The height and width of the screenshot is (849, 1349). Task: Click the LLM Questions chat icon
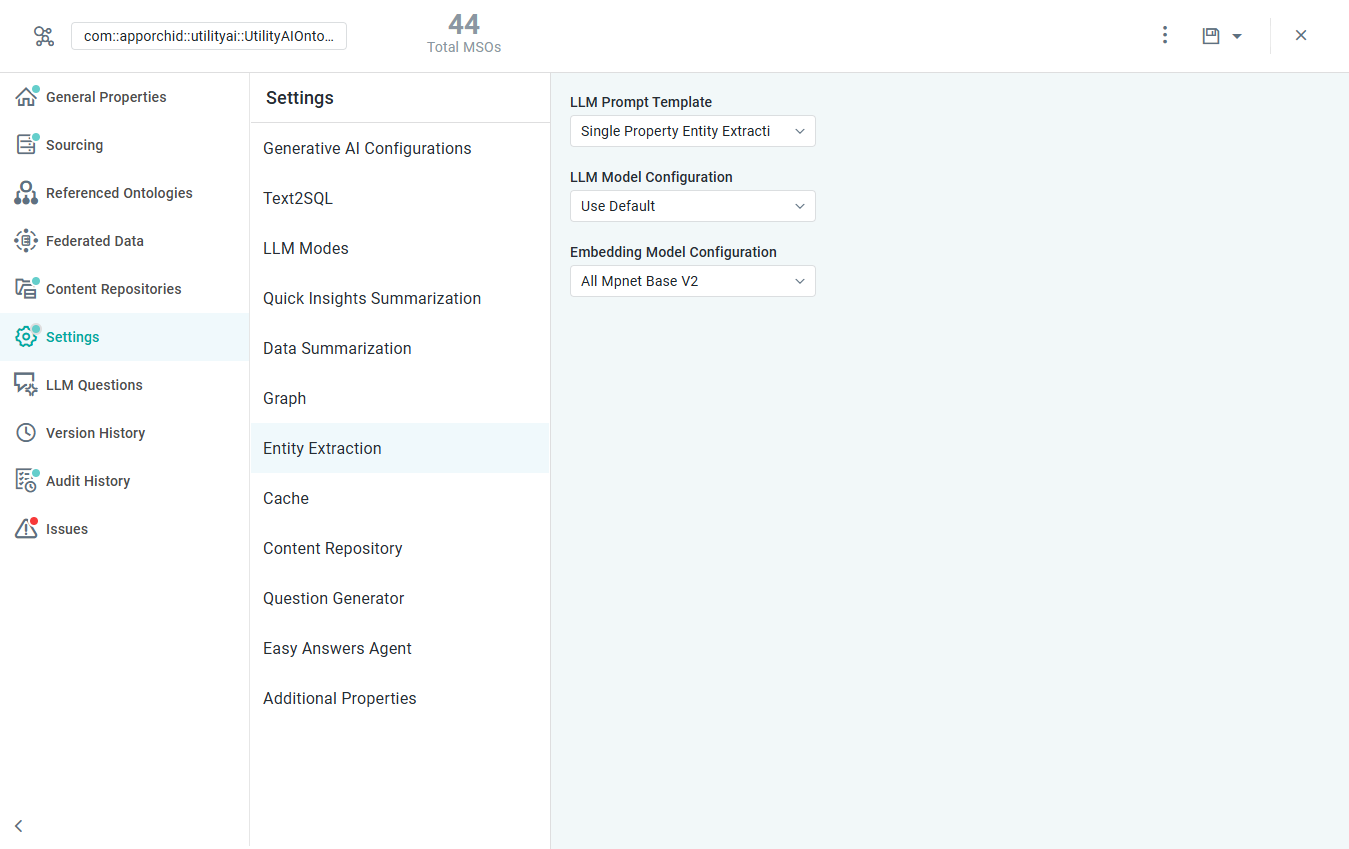26,385
